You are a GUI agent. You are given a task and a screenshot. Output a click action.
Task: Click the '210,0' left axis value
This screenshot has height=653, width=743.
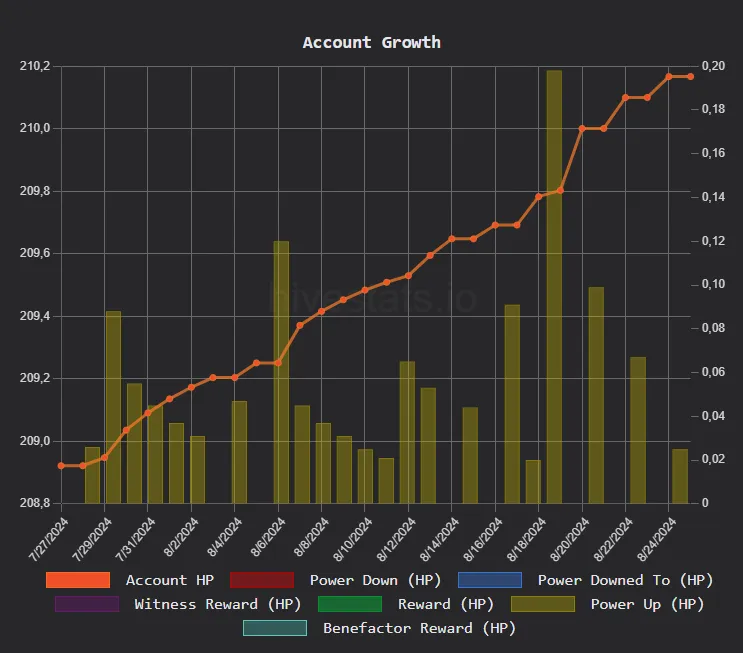(x=35, y=128)
